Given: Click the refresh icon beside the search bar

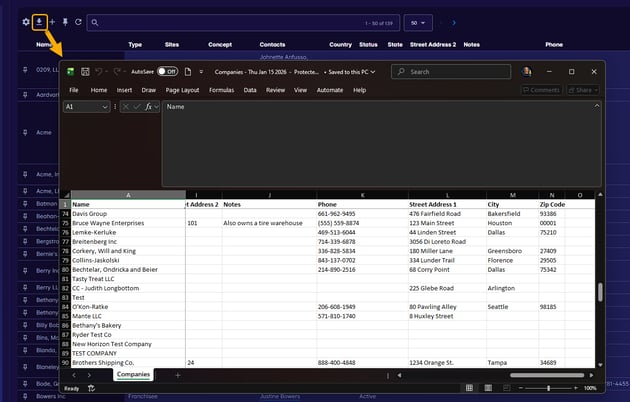Looking at the screenshot, I should pos(78,21).
